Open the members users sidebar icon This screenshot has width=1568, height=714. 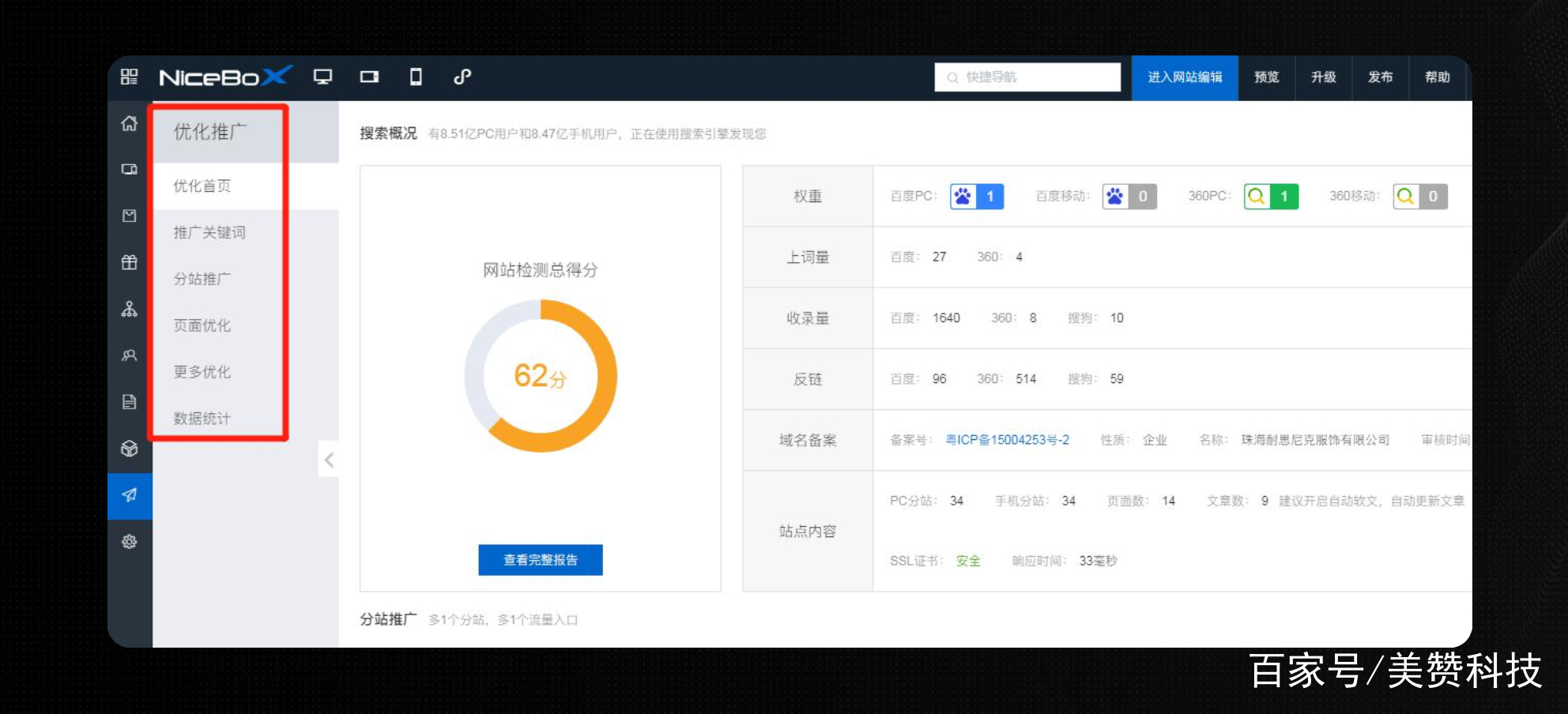pos(130,355)
